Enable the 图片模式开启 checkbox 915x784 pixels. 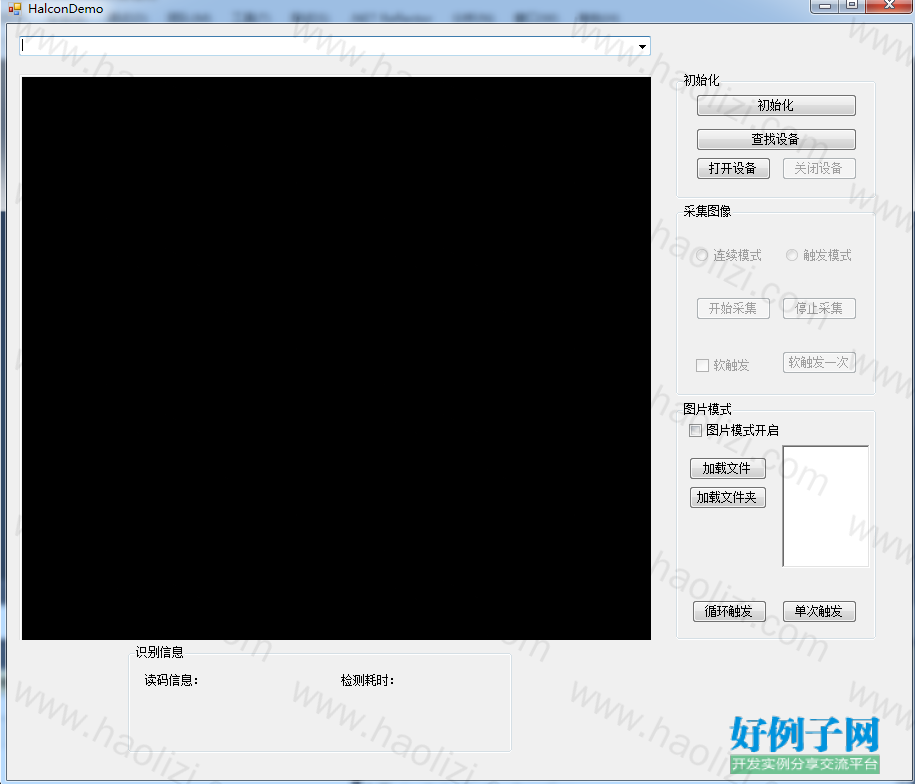[x=696, y=430]
